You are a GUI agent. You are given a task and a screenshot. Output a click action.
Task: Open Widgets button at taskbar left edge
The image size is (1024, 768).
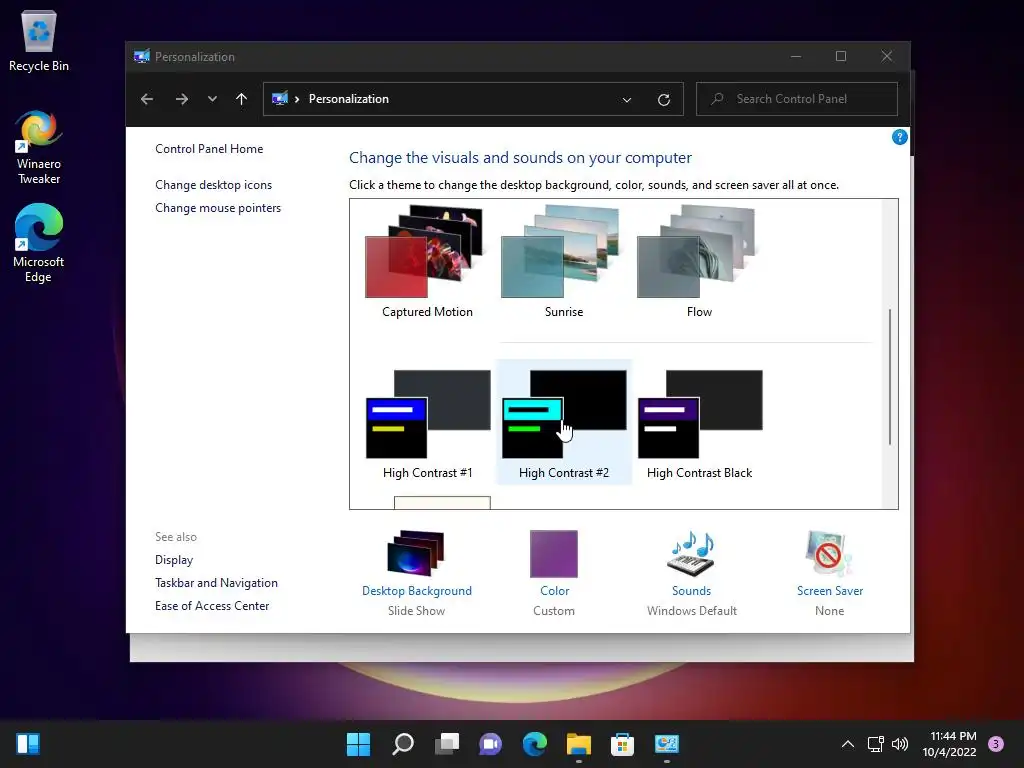[x=28, y=744]
